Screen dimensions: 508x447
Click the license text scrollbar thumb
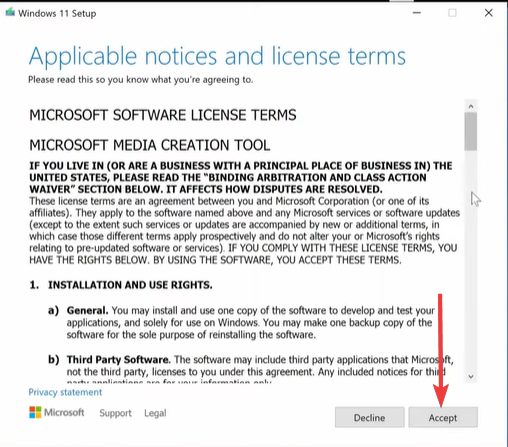pos(471,131)
